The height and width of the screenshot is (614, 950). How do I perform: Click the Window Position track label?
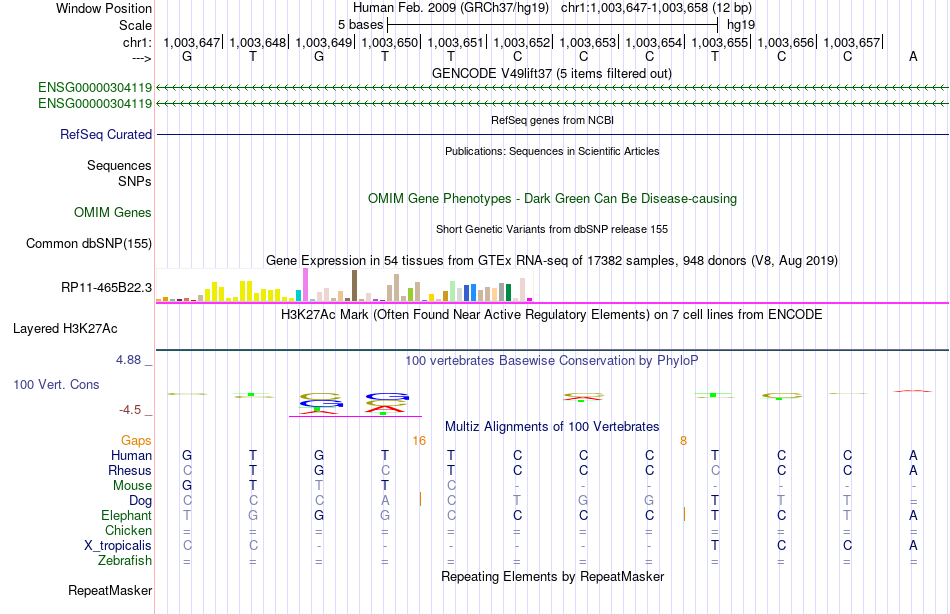(x=104, y=8)
